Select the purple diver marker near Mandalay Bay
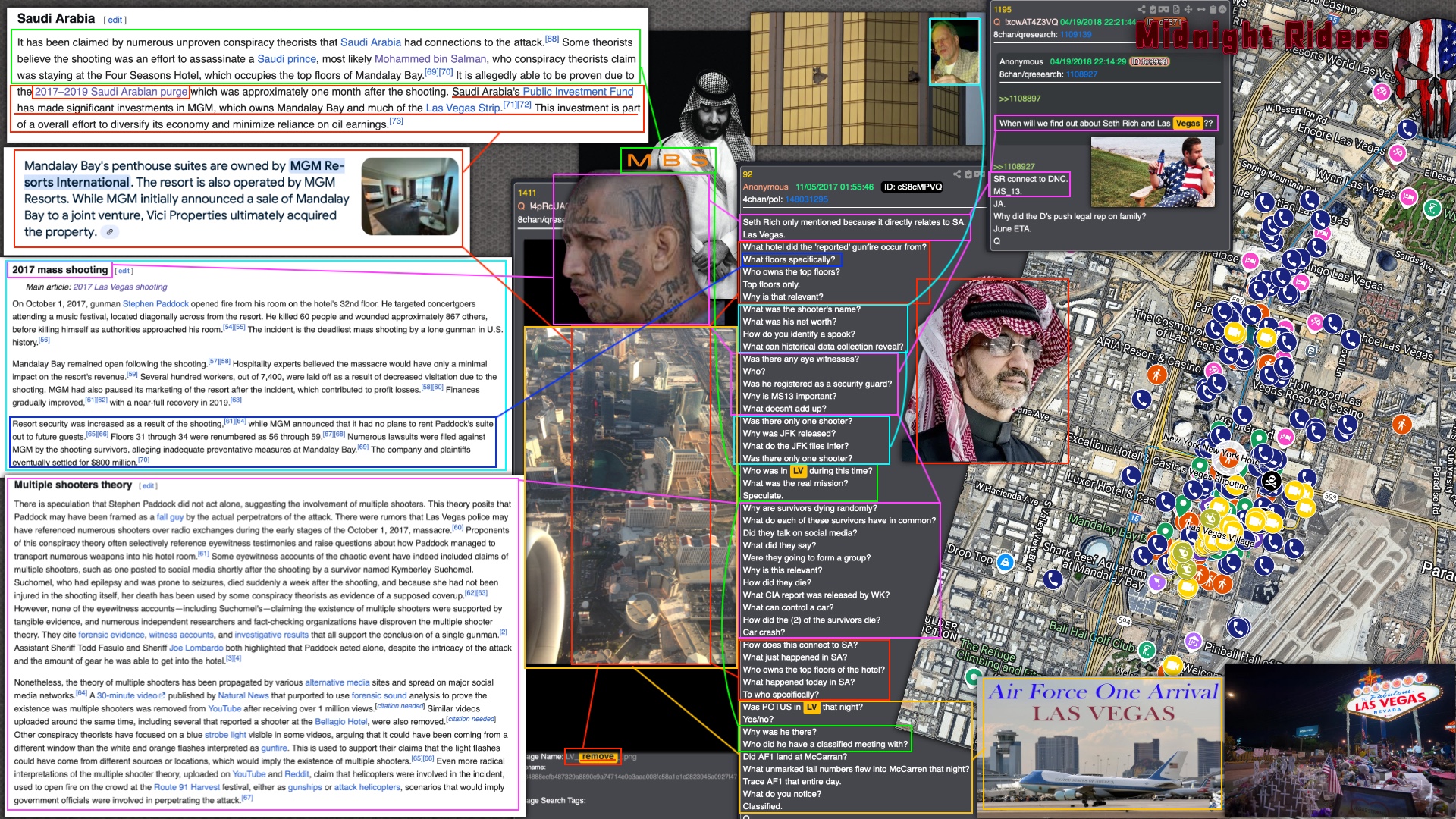The image size is (1456, 819). point(1157,582)
